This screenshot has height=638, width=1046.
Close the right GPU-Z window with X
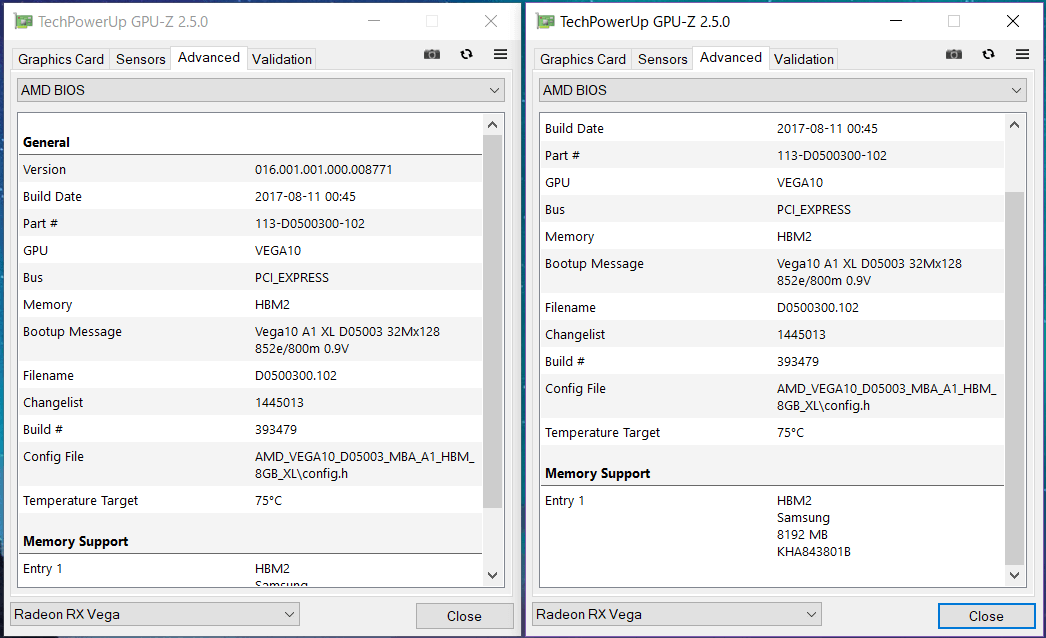1013,21
